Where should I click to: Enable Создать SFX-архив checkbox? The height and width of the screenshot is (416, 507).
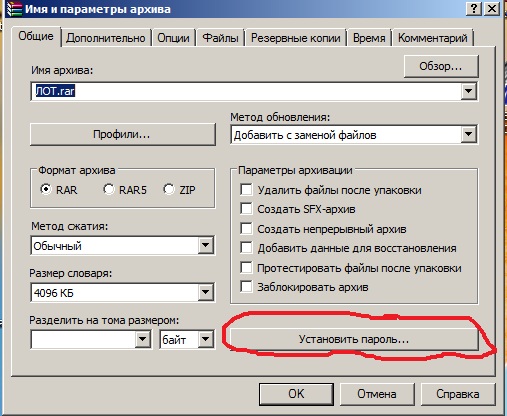246,209
